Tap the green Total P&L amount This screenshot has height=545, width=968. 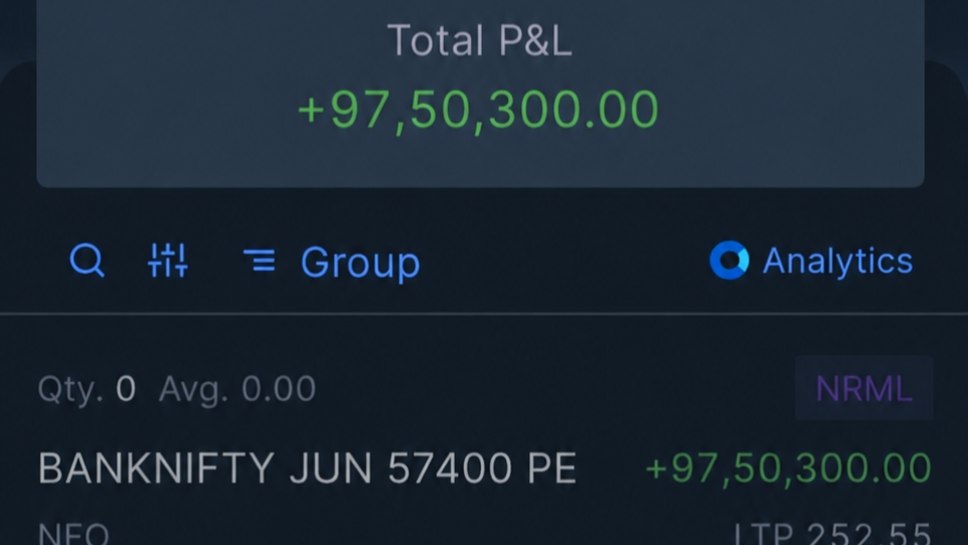coord(478,109)
